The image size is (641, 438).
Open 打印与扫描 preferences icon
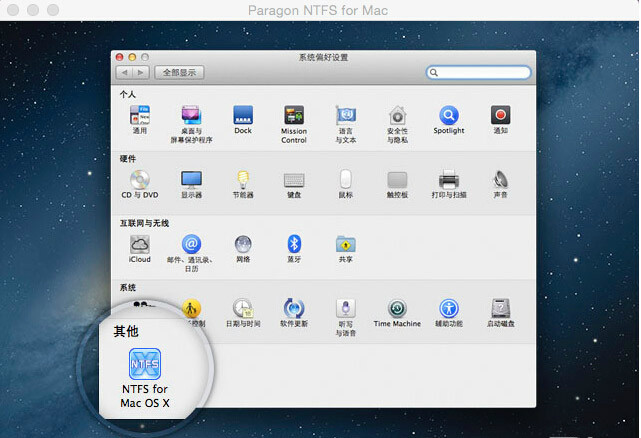click(x=449, y=180)
